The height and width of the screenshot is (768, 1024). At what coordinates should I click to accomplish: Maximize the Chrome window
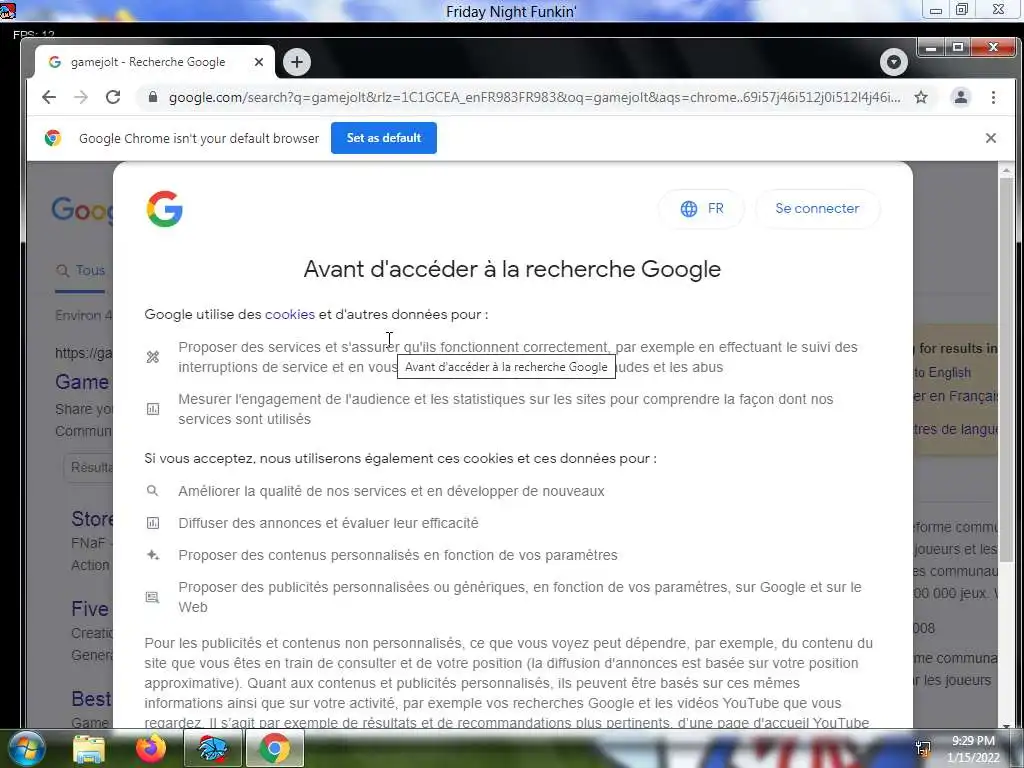[x=957, y=48]
